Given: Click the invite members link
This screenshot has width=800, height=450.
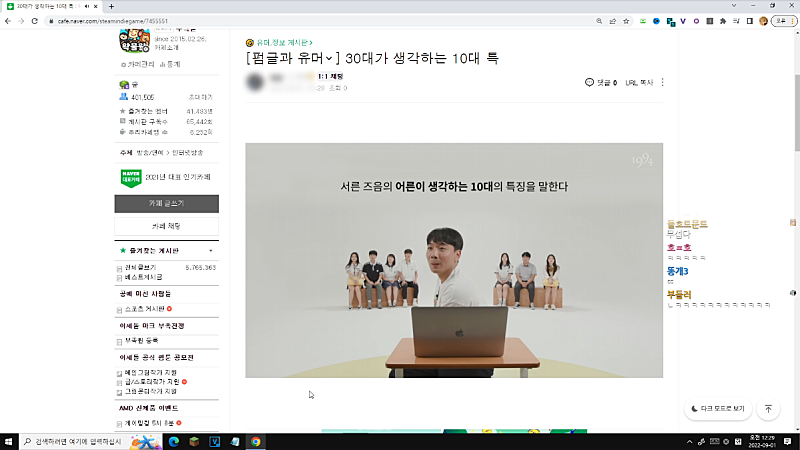Looking at the screenshot, I should pyautogui.click(x=201, y=97).
